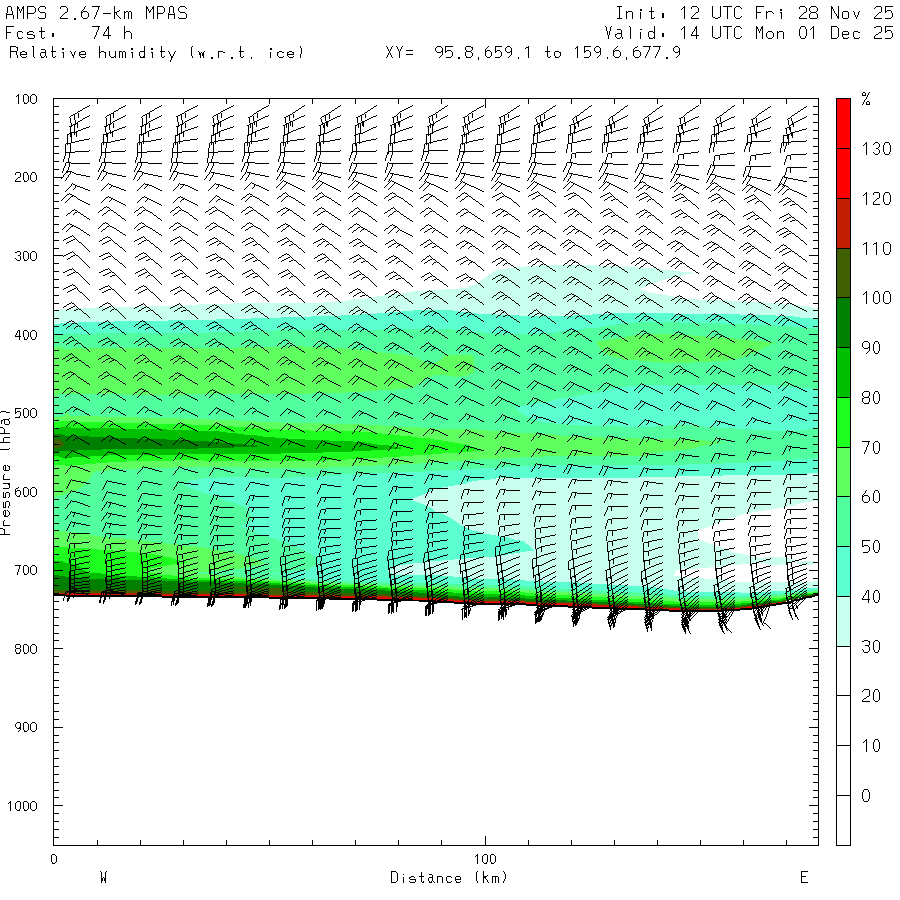
Task: Click the 100 colorbar value label
Action: 876,298
